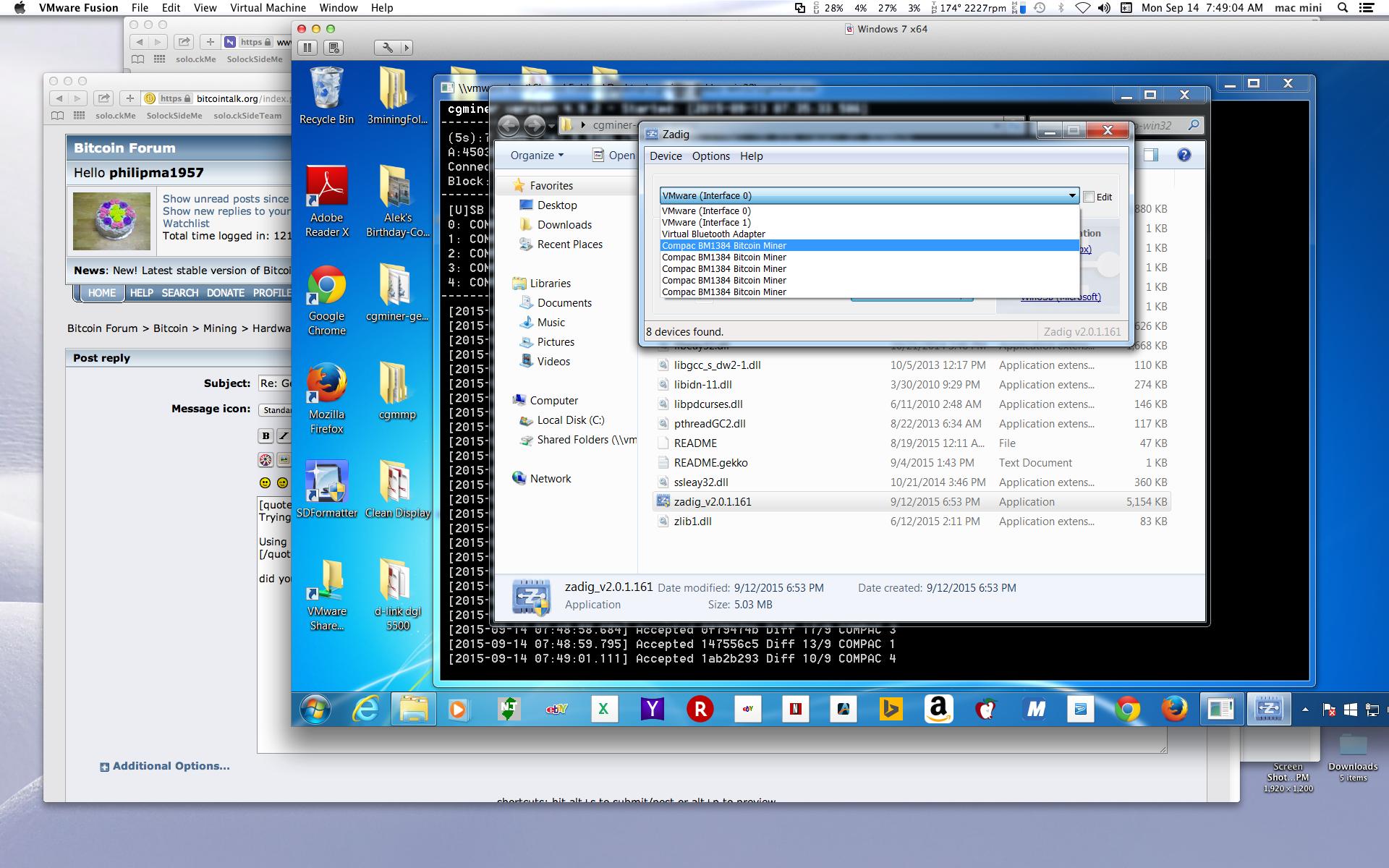Open Windows Media Player in taskbar
1389x868 pixels.
click(x=458, y=710)
